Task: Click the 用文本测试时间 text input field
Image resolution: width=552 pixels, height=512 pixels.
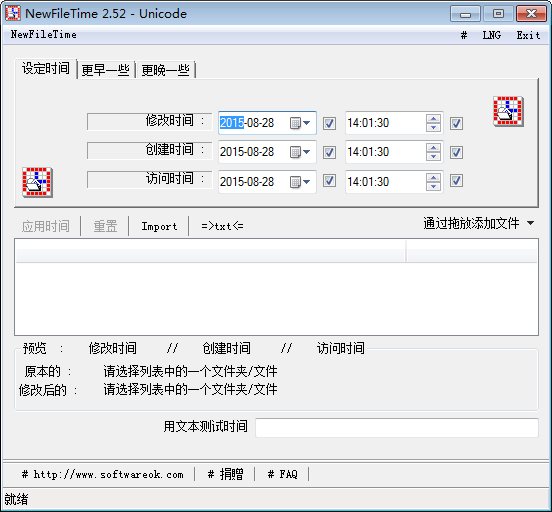Action: click(x=397, y=427)
